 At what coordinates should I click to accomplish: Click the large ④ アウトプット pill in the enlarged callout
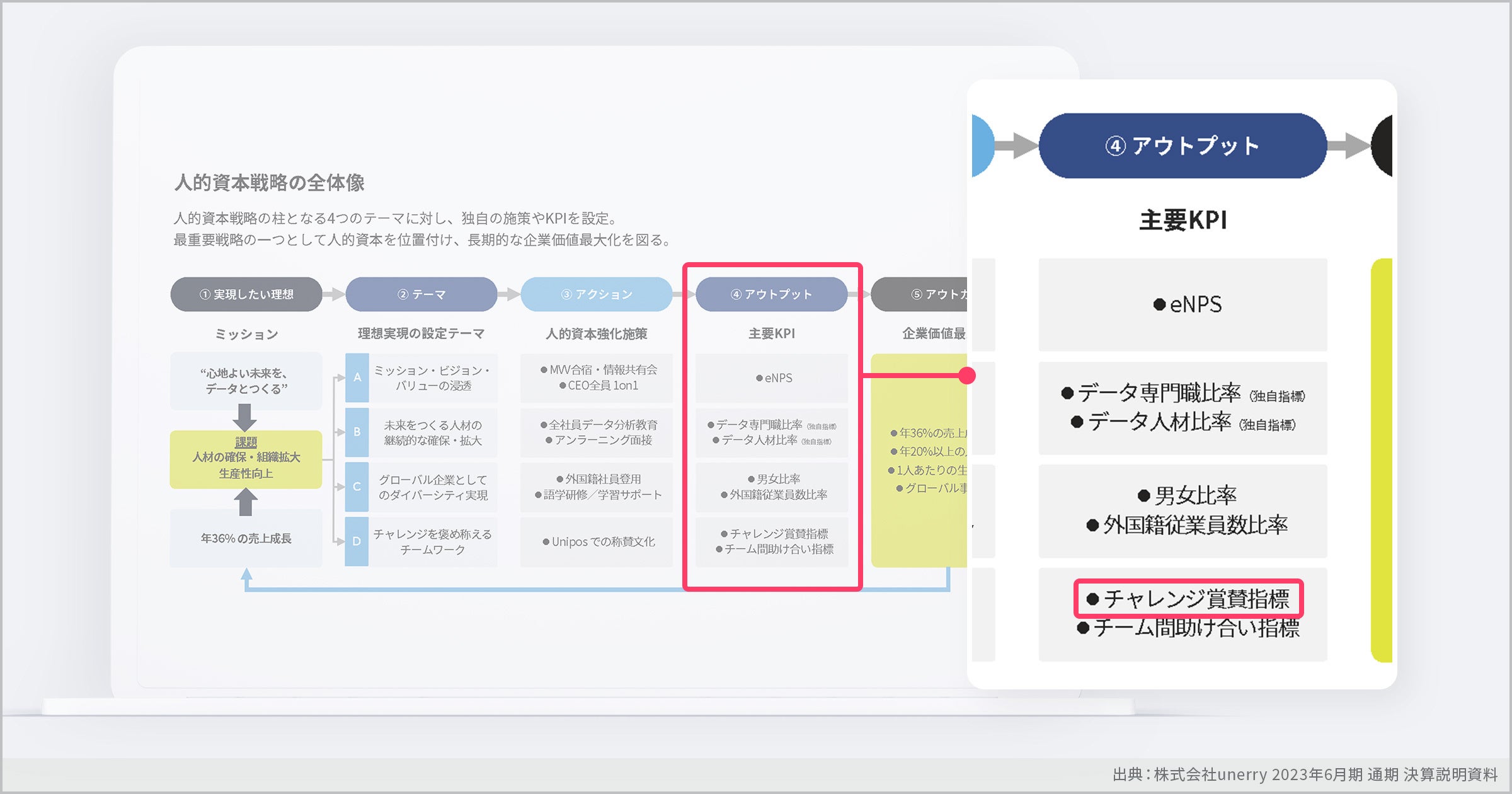point(1183,146)
